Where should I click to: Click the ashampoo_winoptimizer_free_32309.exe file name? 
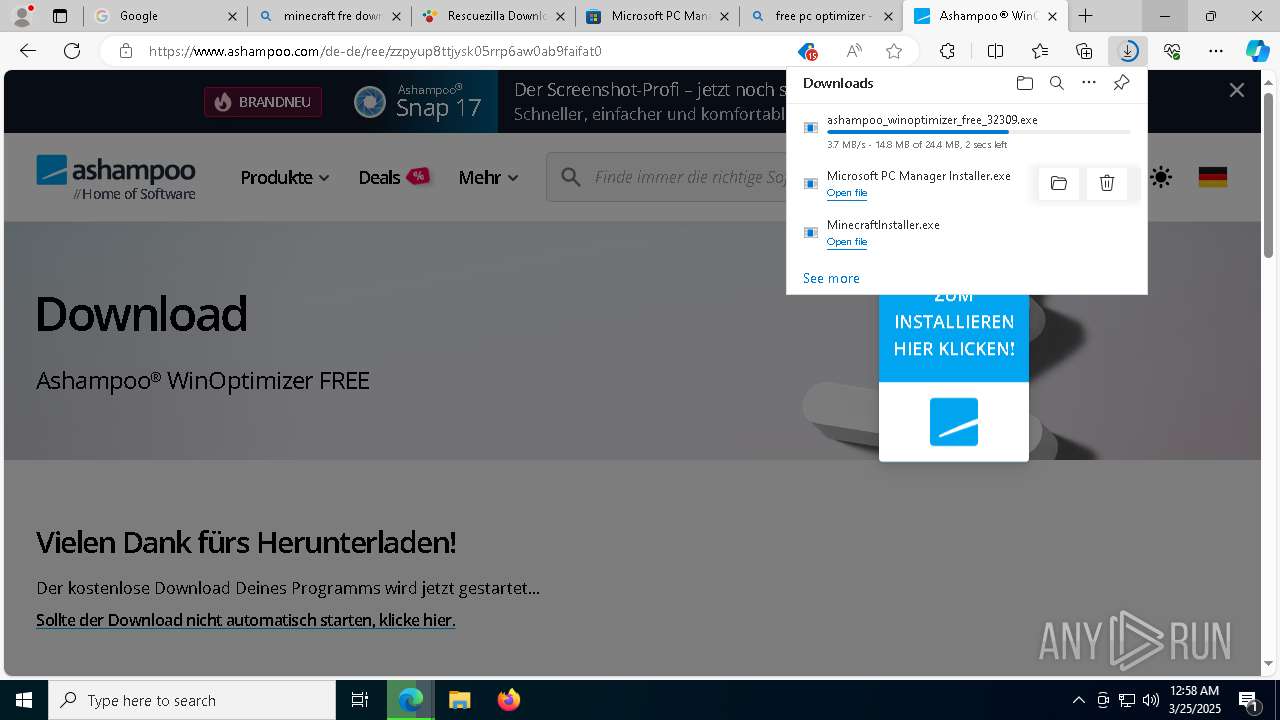click(932, 120)
